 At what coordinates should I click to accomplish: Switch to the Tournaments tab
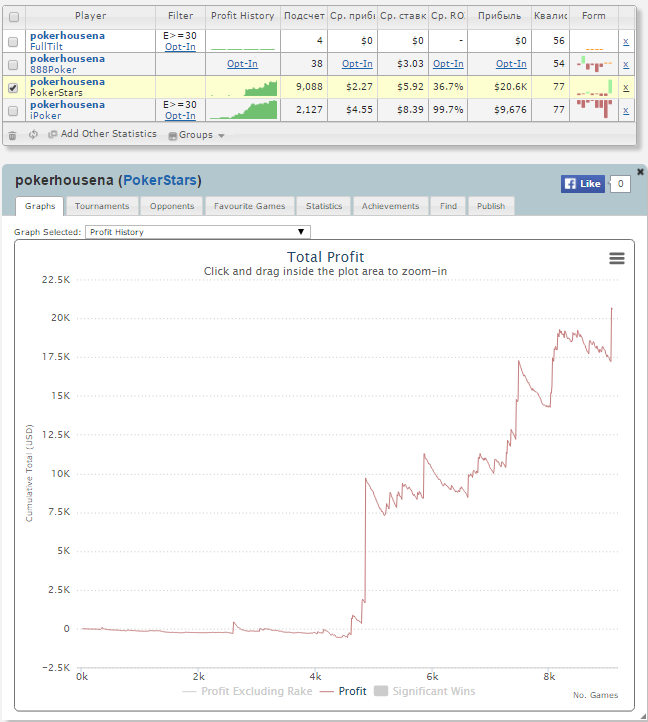click(x=102, y=206)
